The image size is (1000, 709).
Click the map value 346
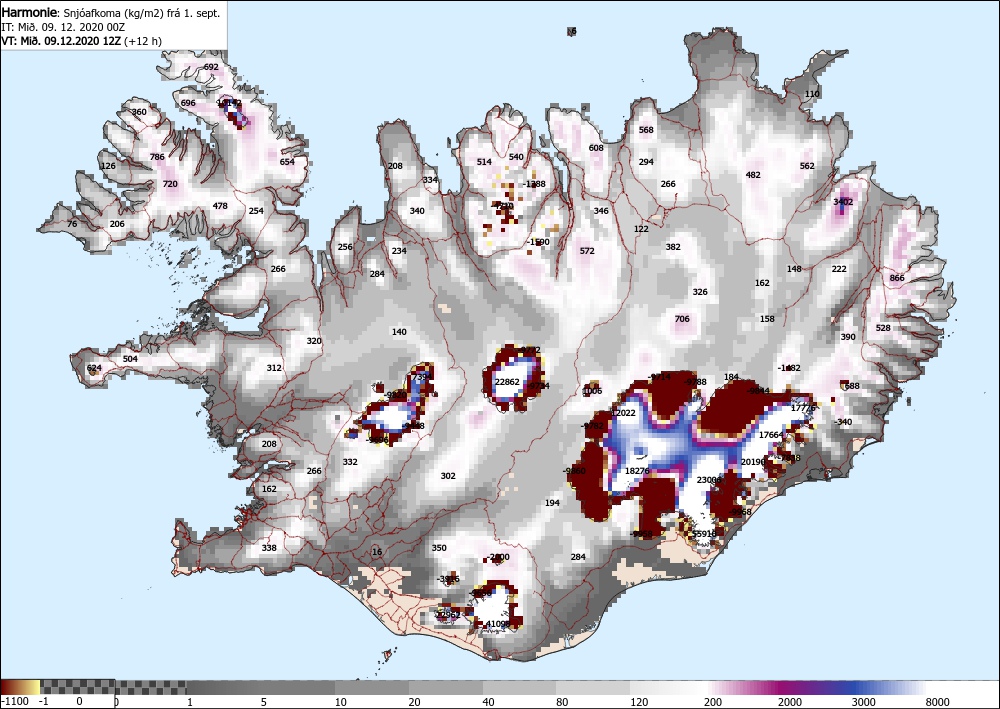tap(601, 211)
